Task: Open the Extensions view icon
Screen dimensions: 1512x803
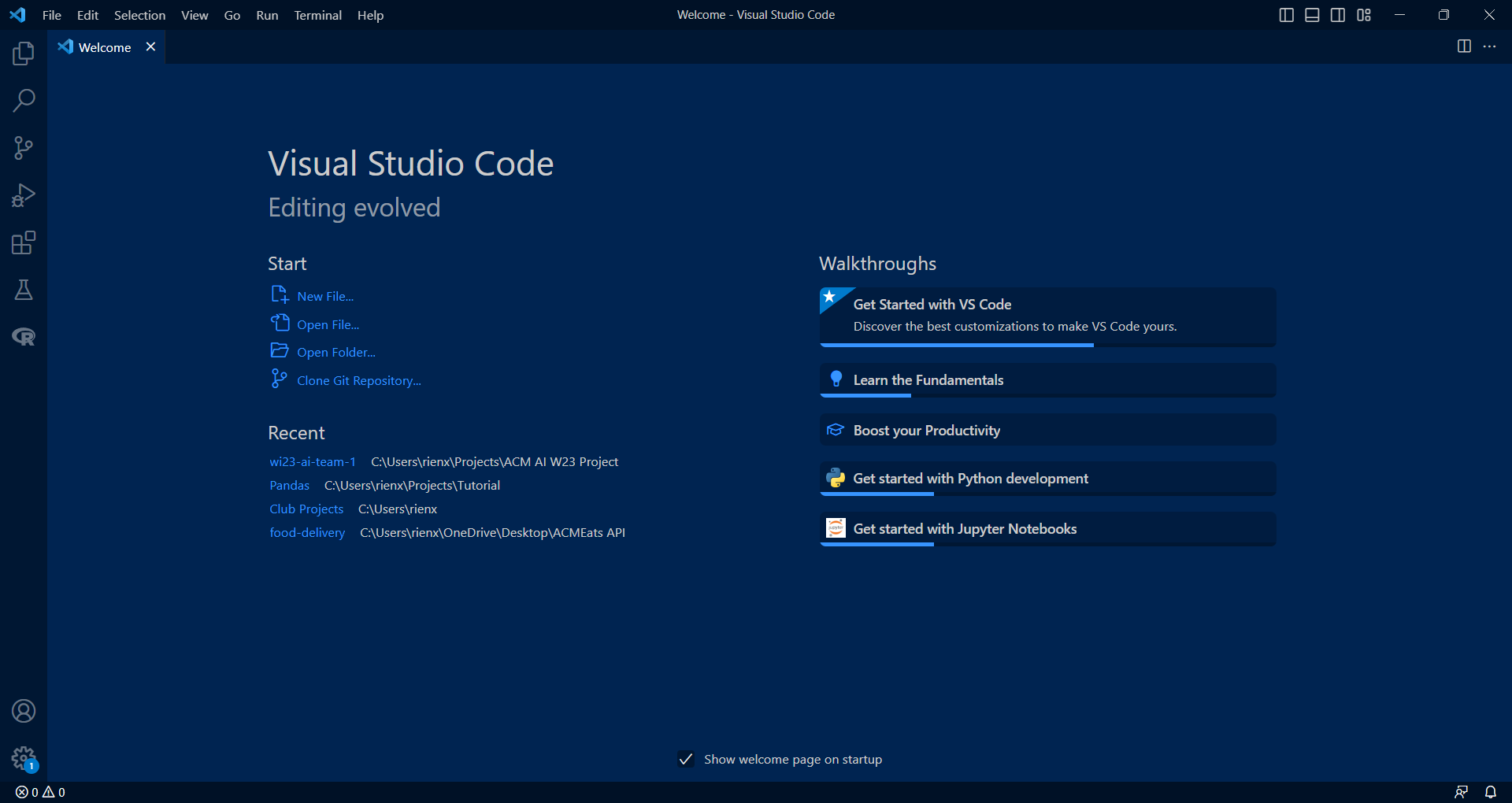Action: pyautogui.click(x=24, y=242)
